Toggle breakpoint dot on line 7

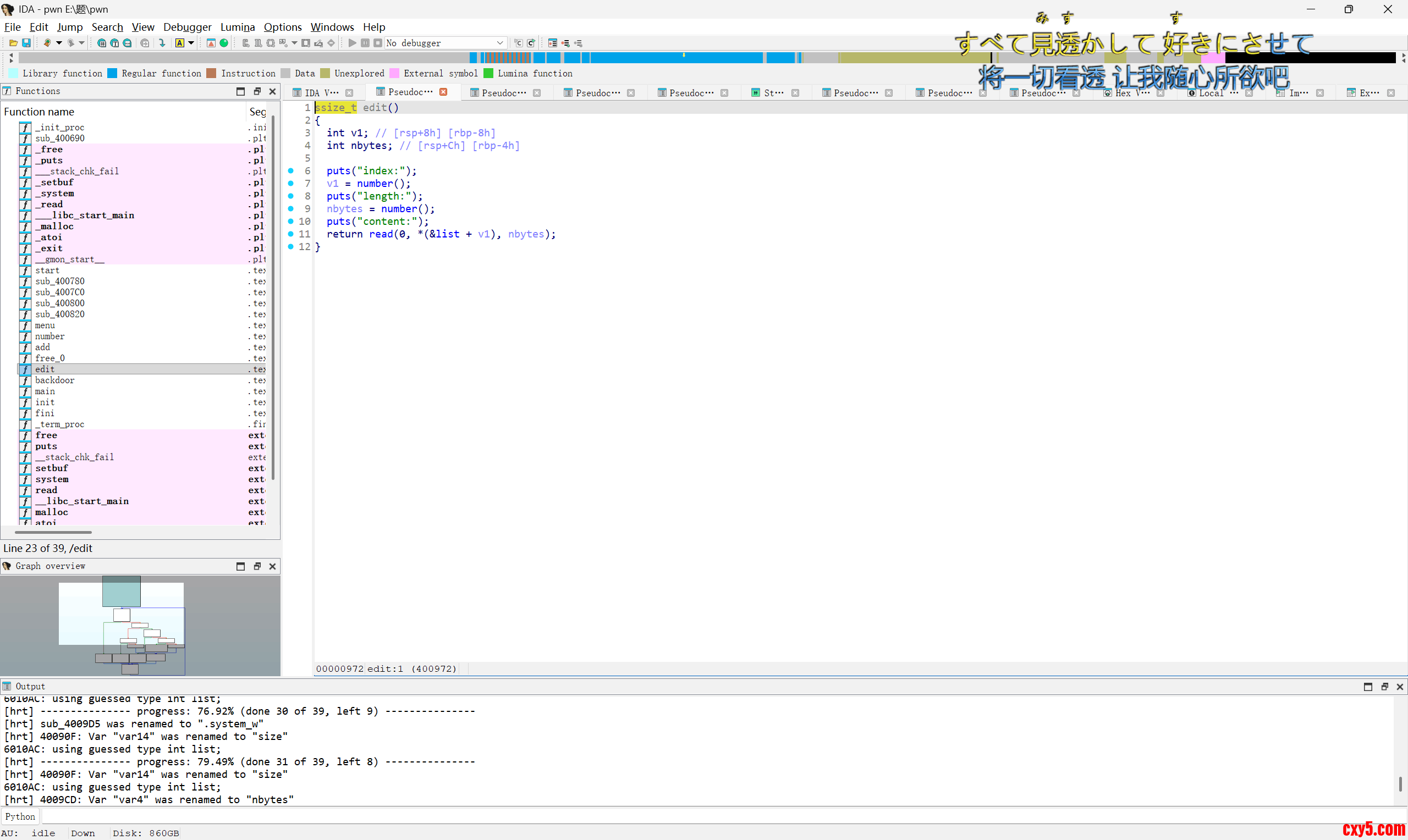(290, 184)
